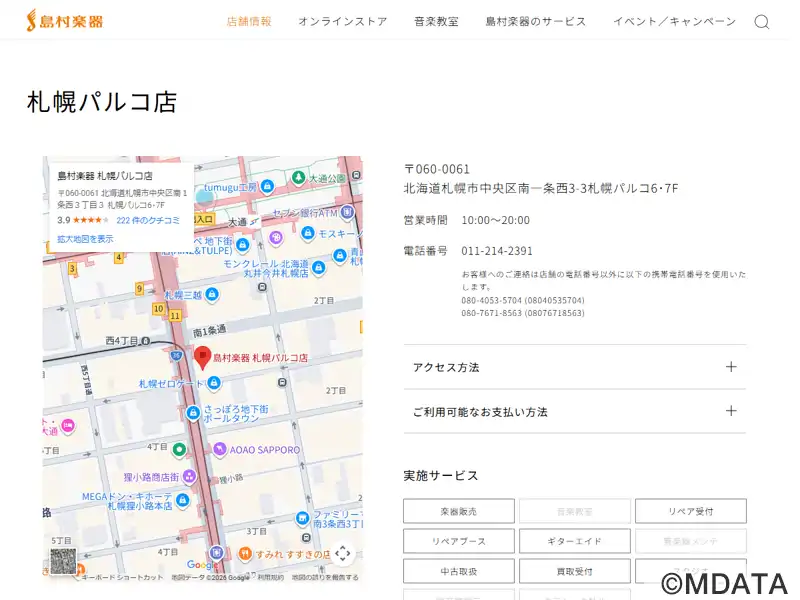
Task: Click the ファミリーマート marker icon
Action: tap(302, 518)
